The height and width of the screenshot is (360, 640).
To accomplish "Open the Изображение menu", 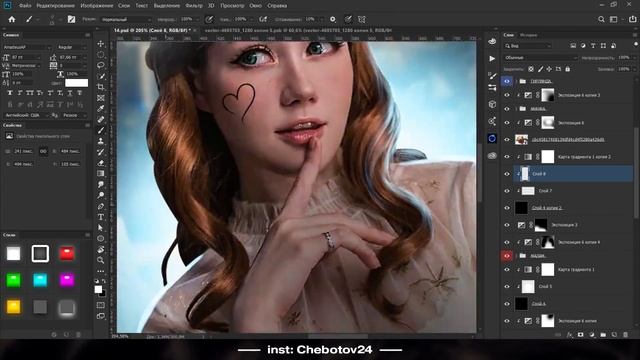I will tap(96, 6).
